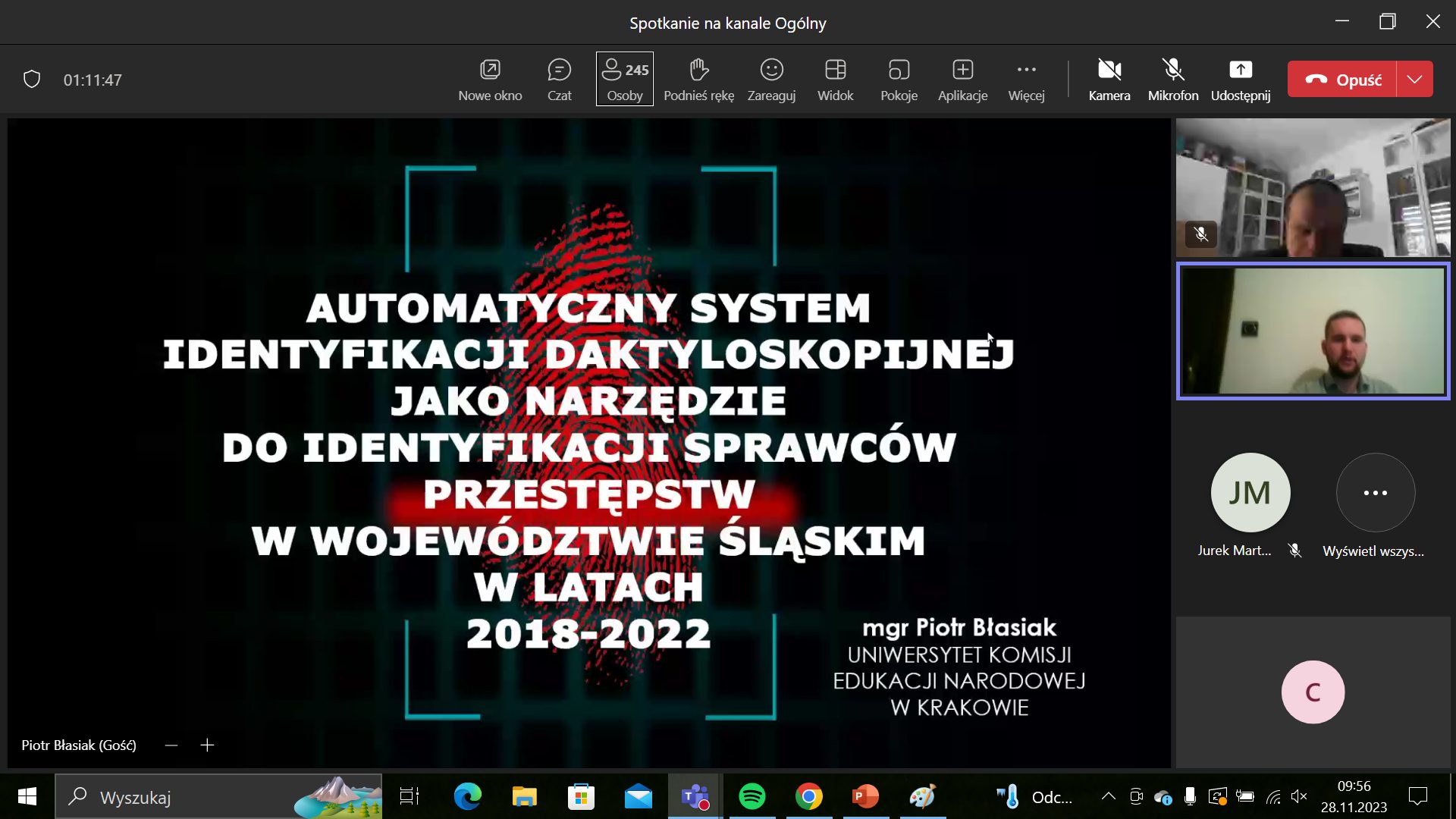The height and width of the screenshot is (819, 1456).
Task: Toggle system volume mute in tray
Action: click(1299, 796)
